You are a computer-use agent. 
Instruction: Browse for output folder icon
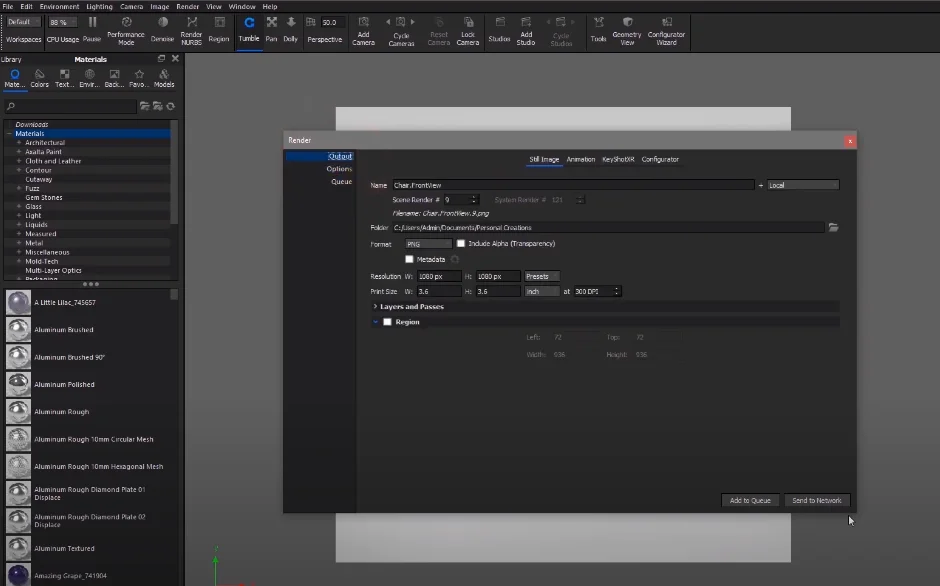coord(833,227)
